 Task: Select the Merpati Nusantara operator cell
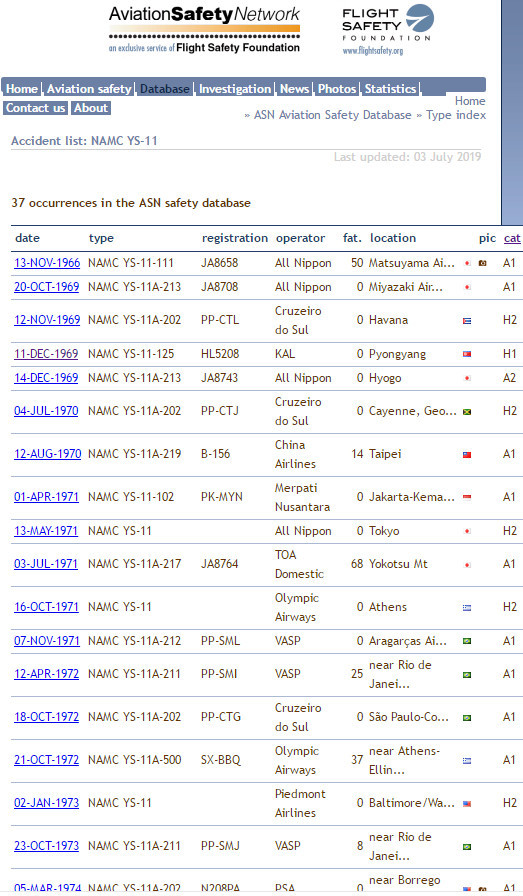pyautogui.click(x=302, y=497)
